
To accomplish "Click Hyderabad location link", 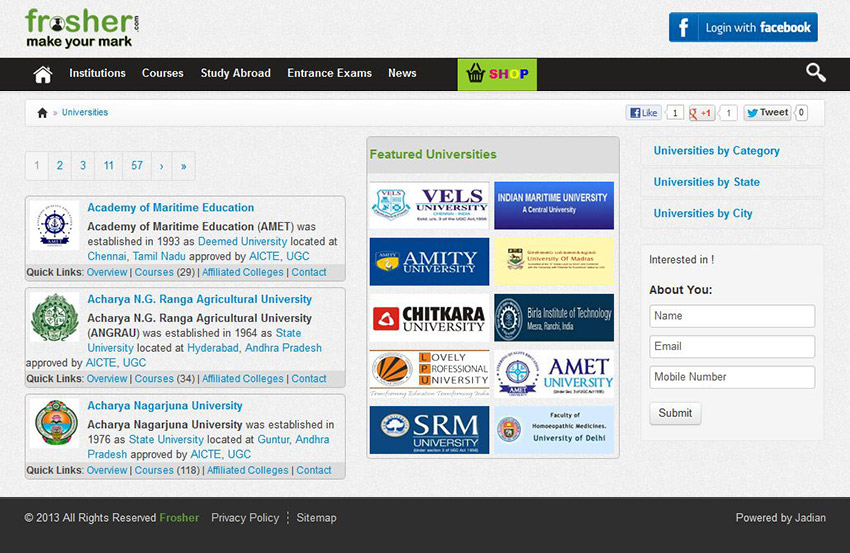I will tap(212, 348).
